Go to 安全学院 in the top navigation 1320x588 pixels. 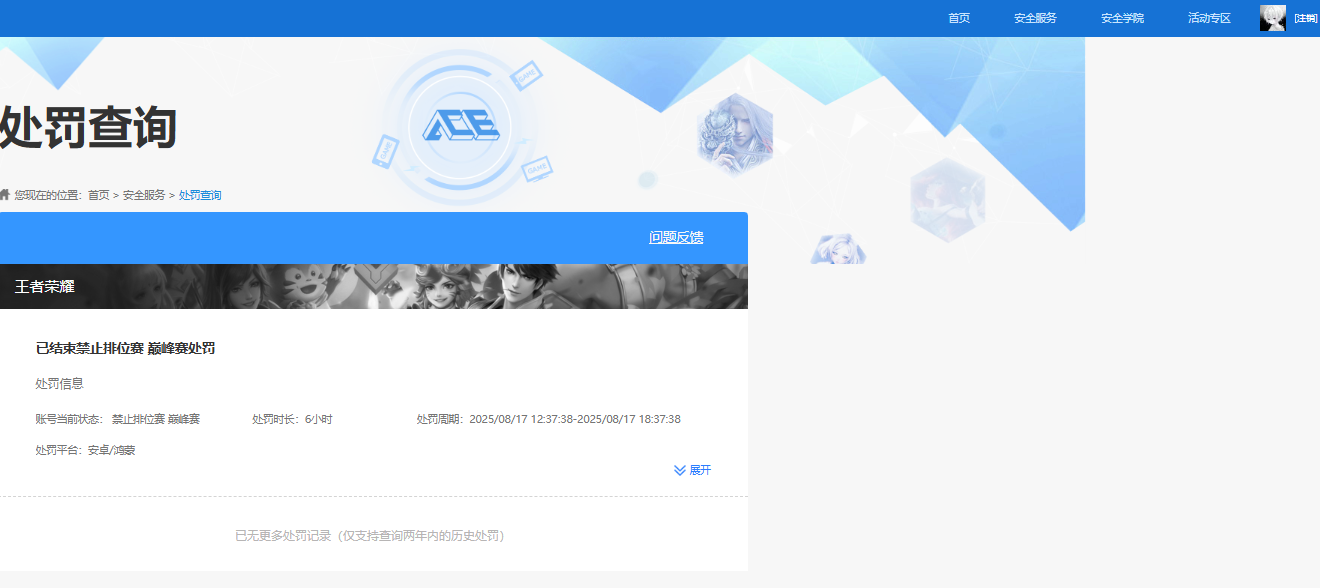coord(1122,18)
